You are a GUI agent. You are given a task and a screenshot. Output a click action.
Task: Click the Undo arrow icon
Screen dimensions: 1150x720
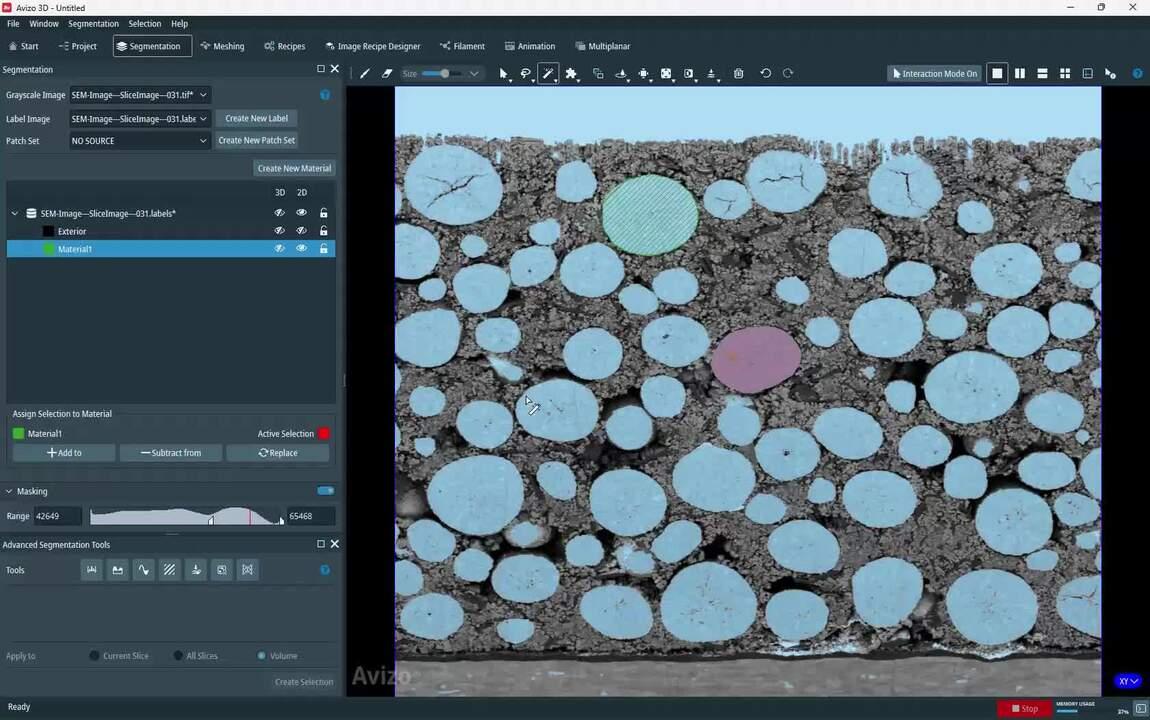(766, 73)
